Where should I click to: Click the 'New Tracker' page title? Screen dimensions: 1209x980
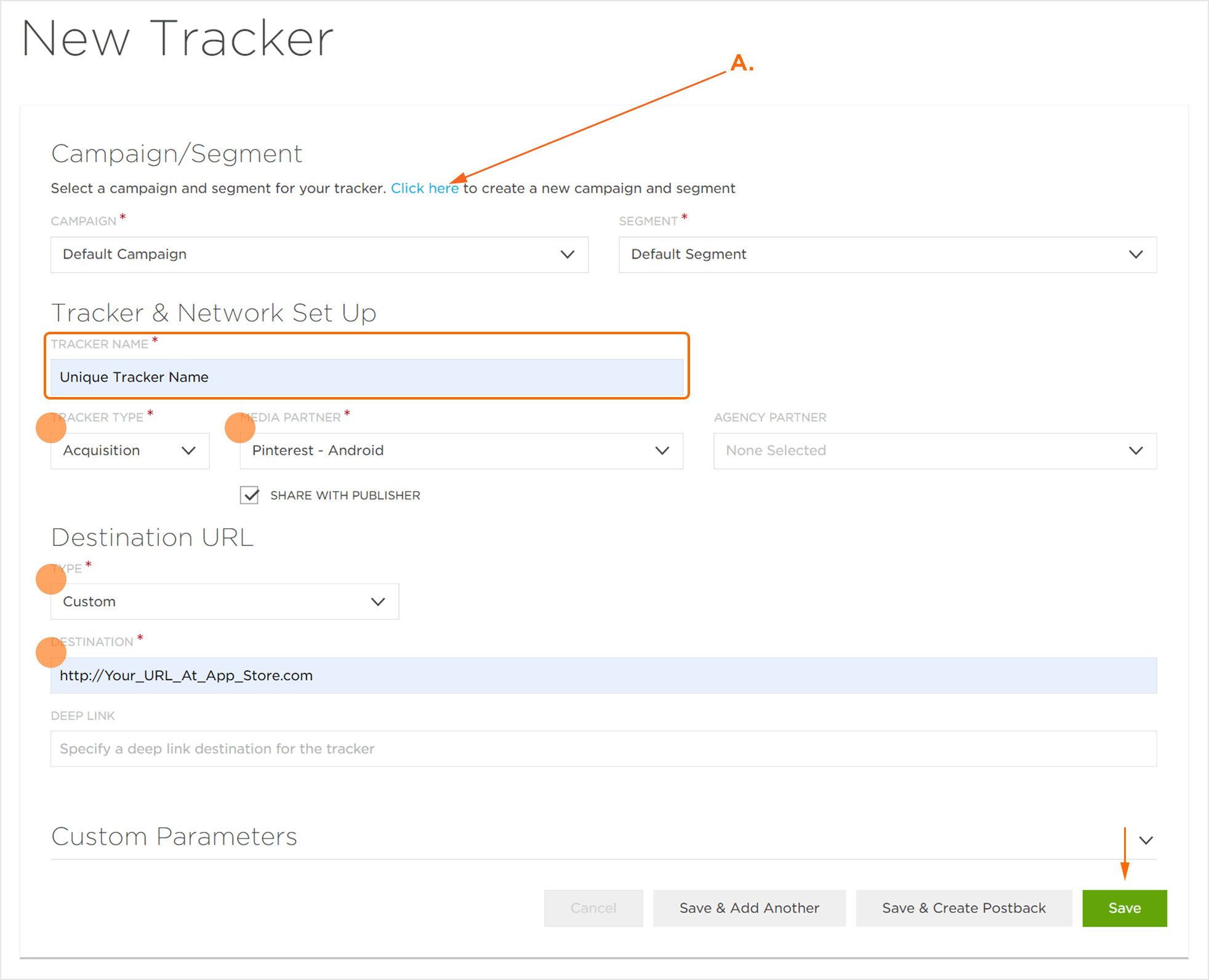[x=177, y=38]
